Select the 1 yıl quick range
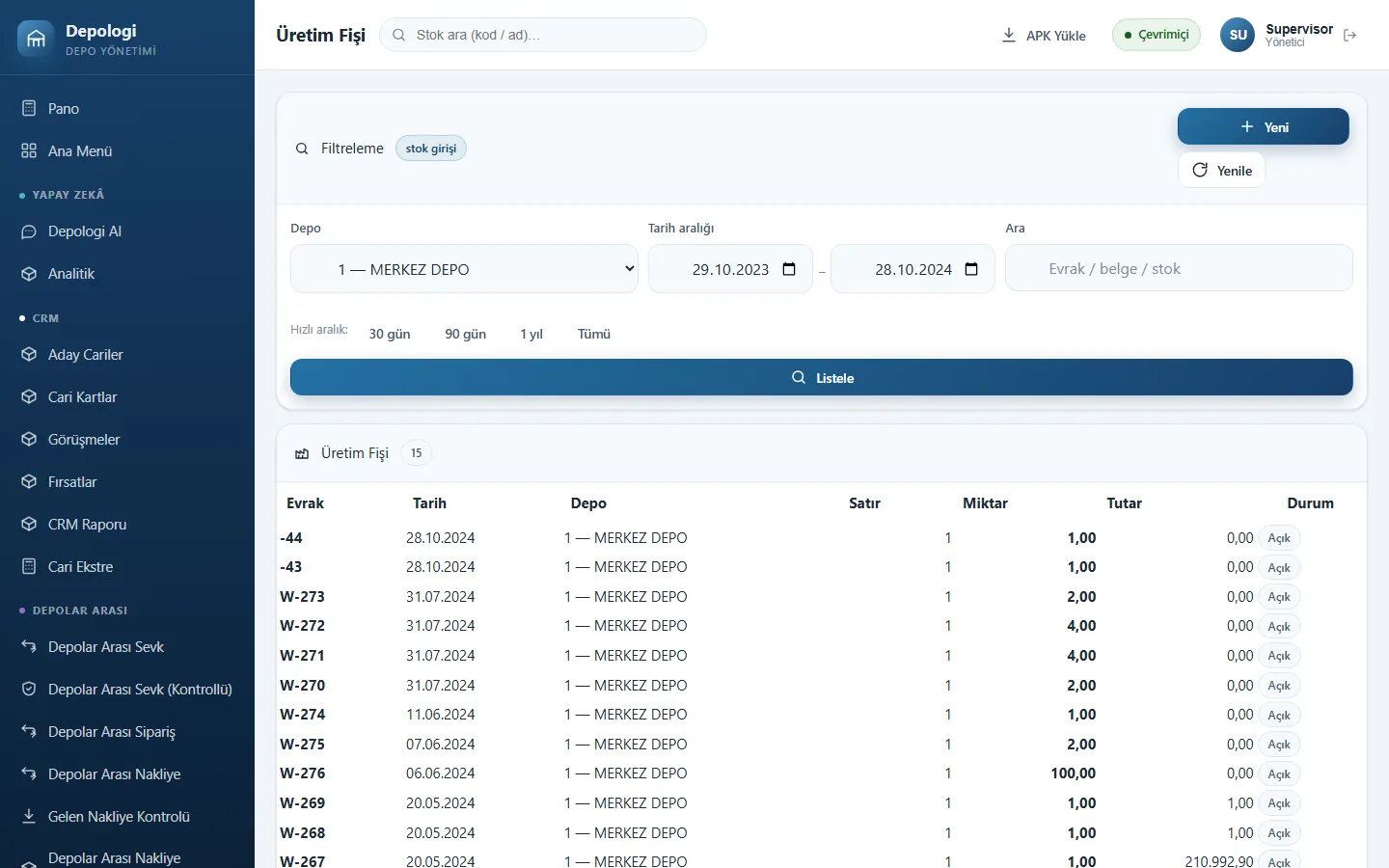Viewport: 1389px width, 868px height. click(x=531, y=334)
